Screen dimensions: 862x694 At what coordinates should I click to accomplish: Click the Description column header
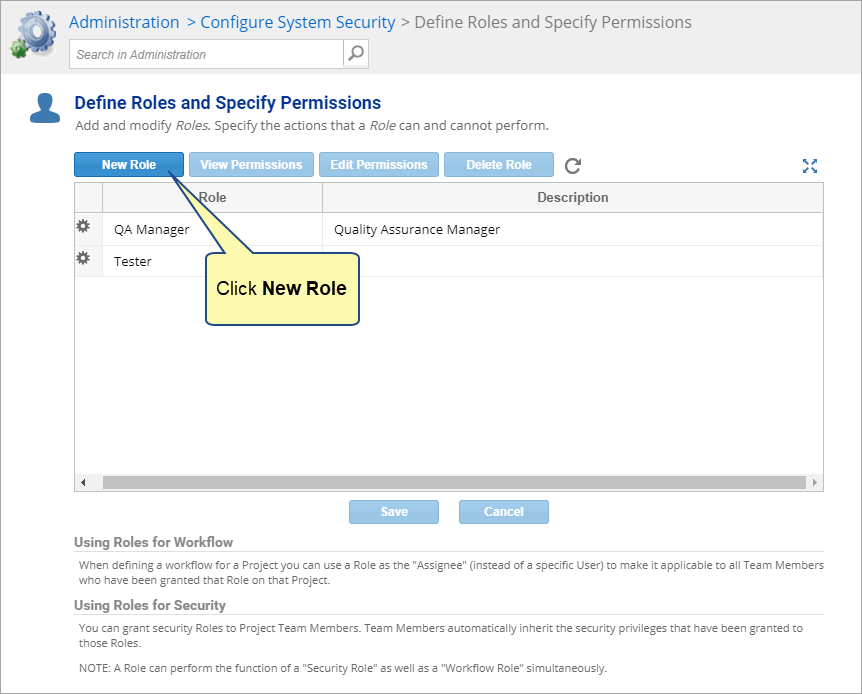(x=573, y=197)
